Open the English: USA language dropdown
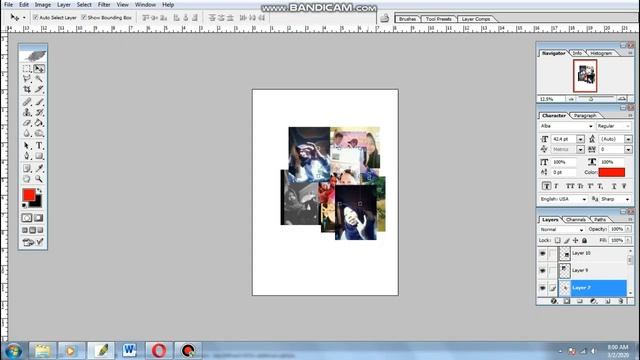 click(564, 199)
